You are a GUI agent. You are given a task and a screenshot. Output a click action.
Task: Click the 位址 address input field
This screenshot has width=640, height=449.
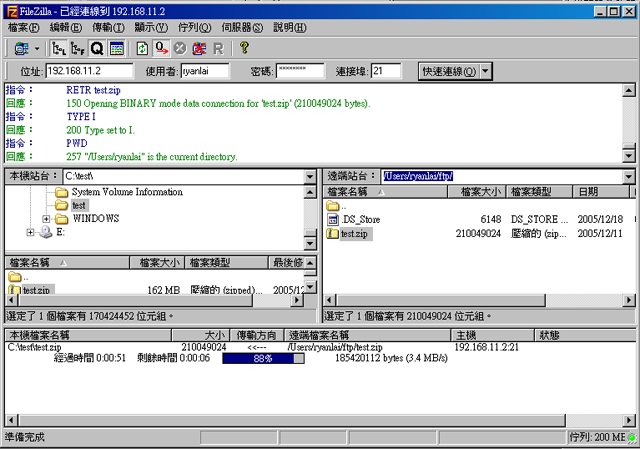coord(89,71)
